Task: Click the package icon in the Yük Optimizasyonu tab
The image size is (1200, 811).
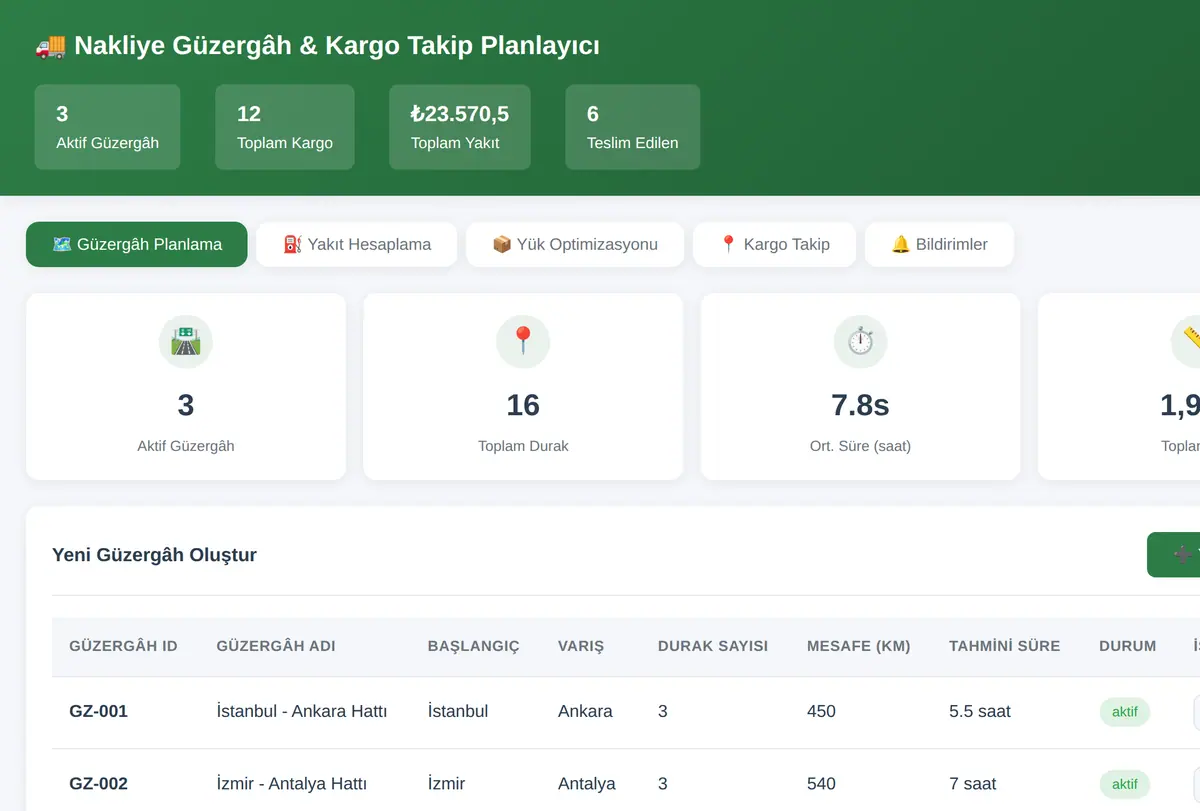Action: 502,244
